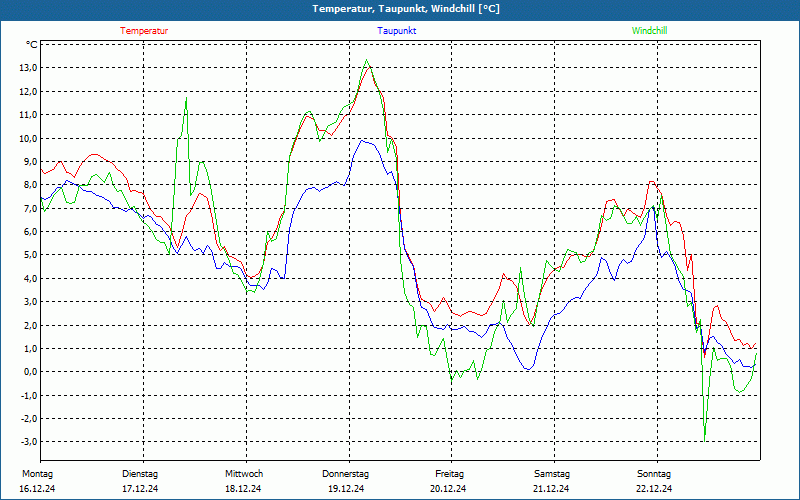
Task: Click the °C unit label
Action: 31,45
